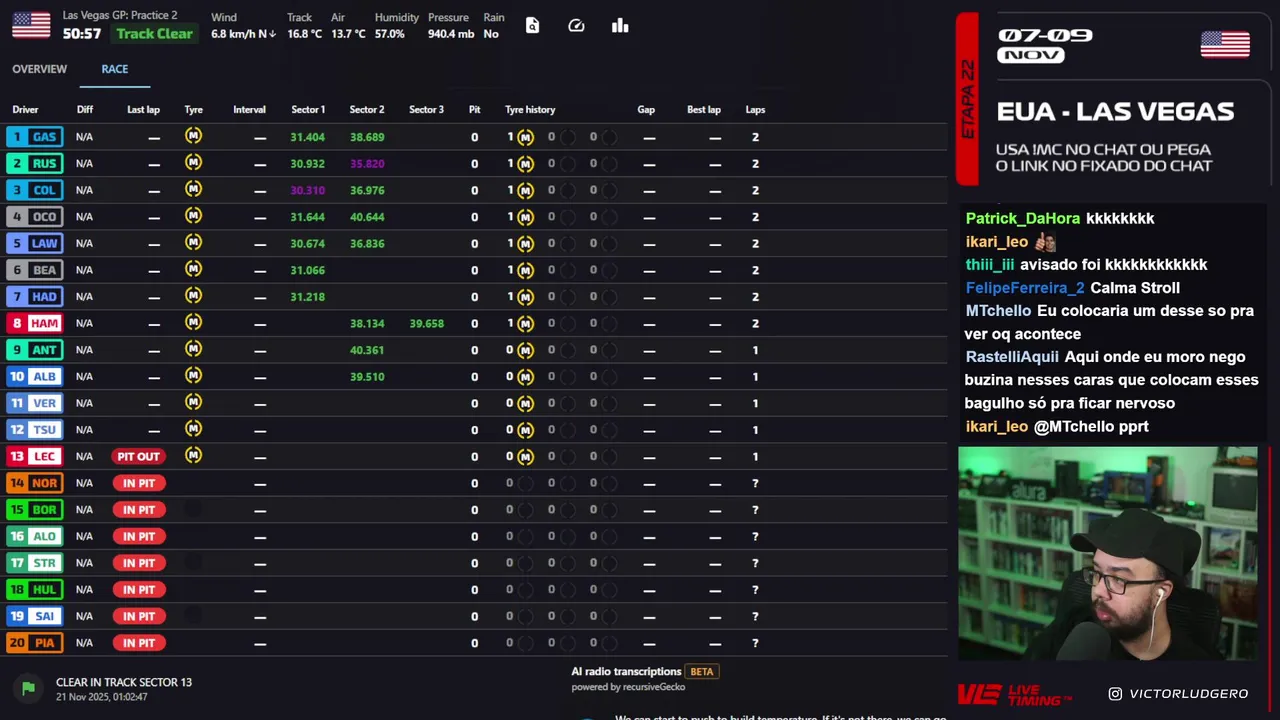Click the CLEAR IN TRACK SECTOR 13 message
1280x720 pixels.
point(124,682)
